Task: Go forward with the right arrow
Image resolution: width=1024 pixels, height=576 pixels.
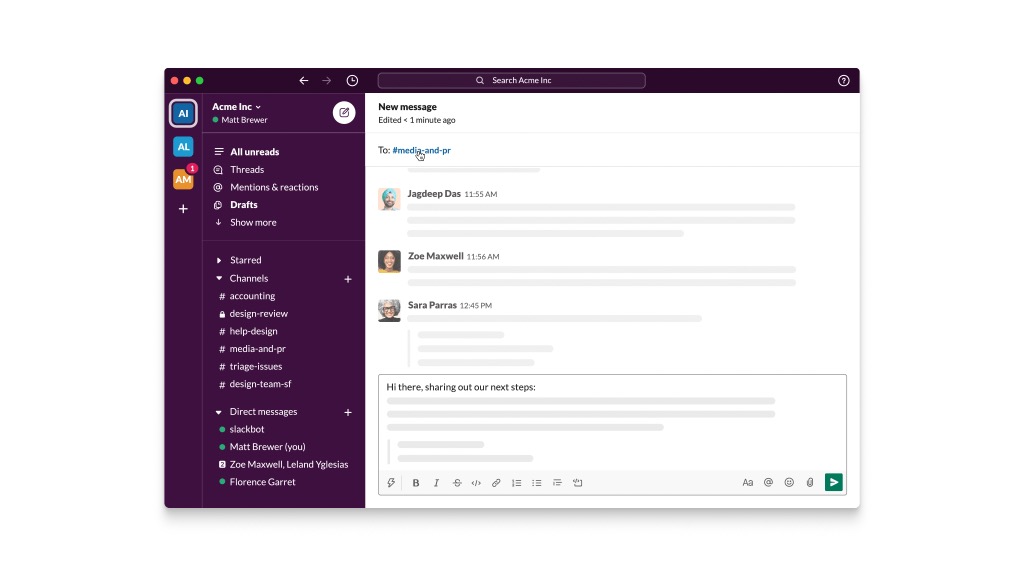Action: point(327,80)
